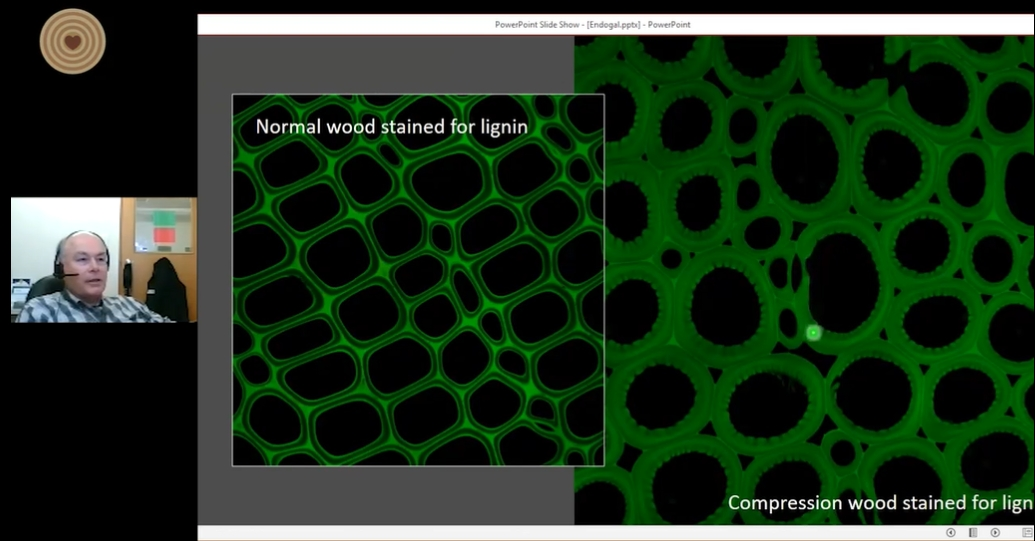Viewport: 1035px width, 541px height.
Task: Click the PowerPoint Slide Show title bar text
Action: coord(592,24)
